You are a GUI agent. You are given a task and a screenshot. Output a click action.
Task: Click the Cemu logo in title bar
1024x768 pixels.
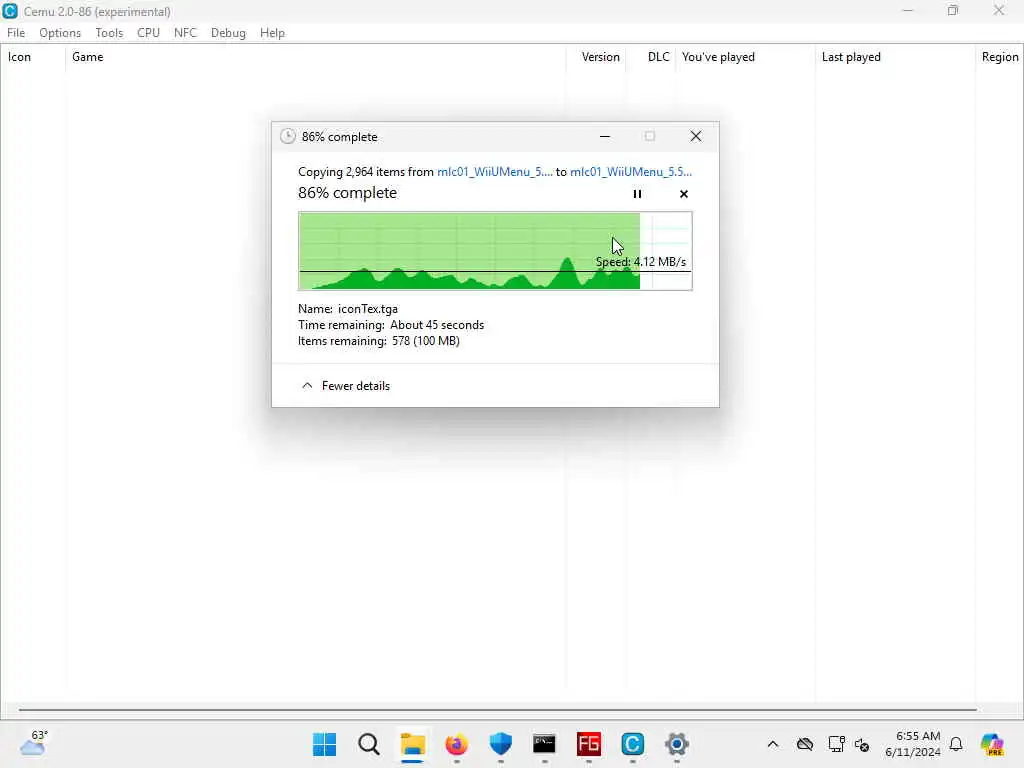pos(10,11)
